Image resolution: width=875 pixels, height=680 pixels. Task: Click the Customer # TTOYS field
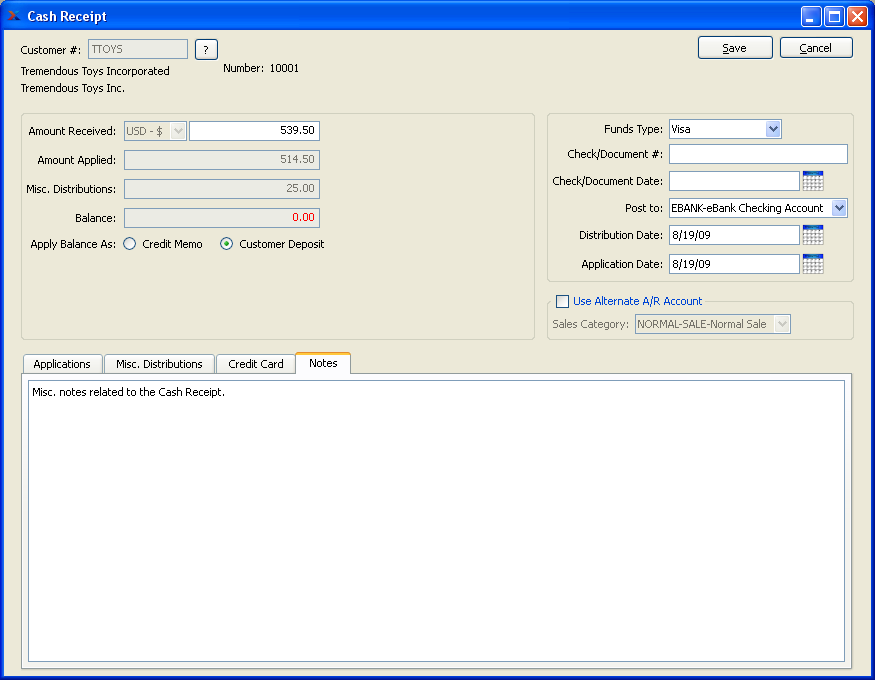click(x=138, y=49)
